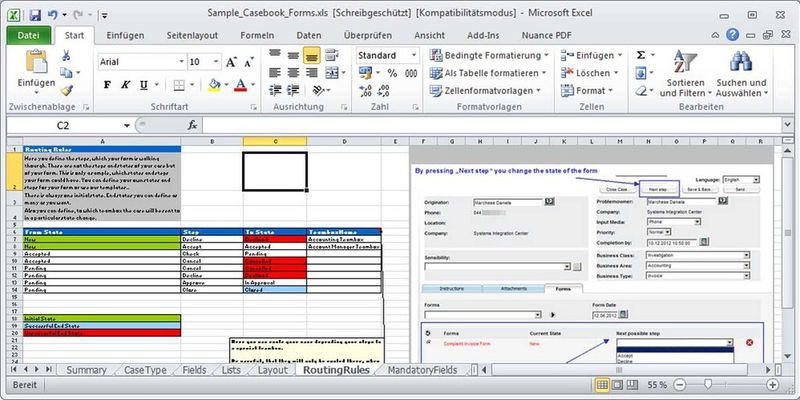Open the MandatoryFields sheet tab
Viewport: 800px width, 400px height.
coord(422,370)
